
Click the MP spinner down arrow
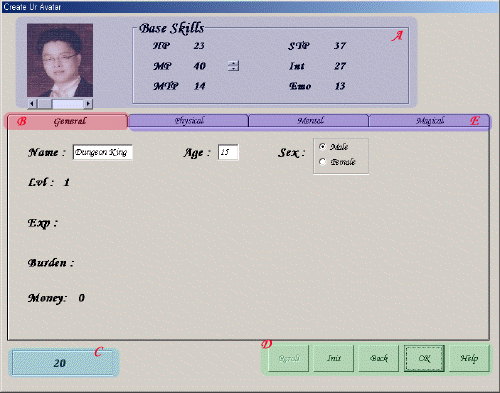[233, 68]
